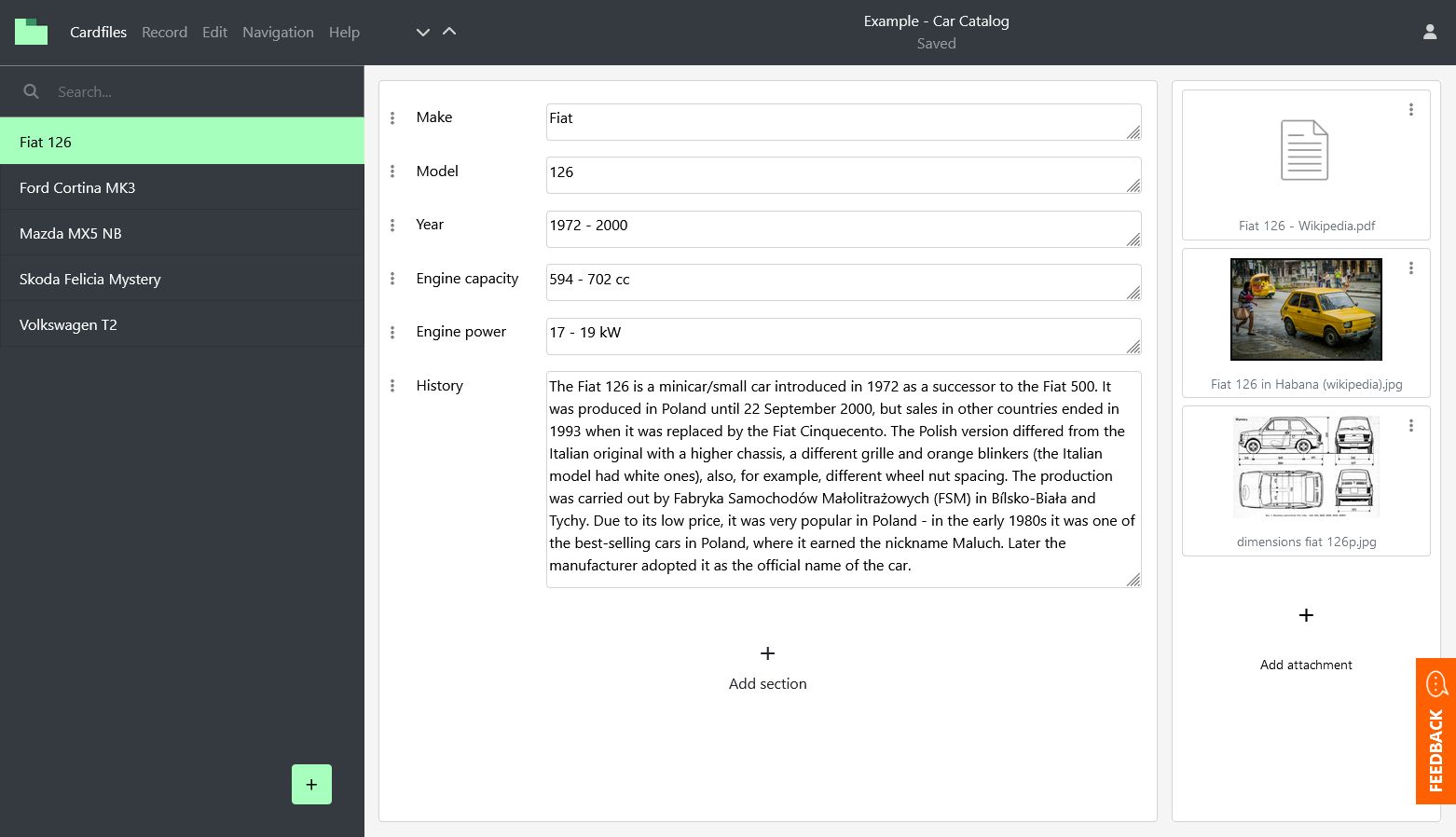This screenshot has width=1456, height=837.
Task: Open options menu for Fiat 126 - Wikipedia.pdf attachment
Action: click(1411, 109)
